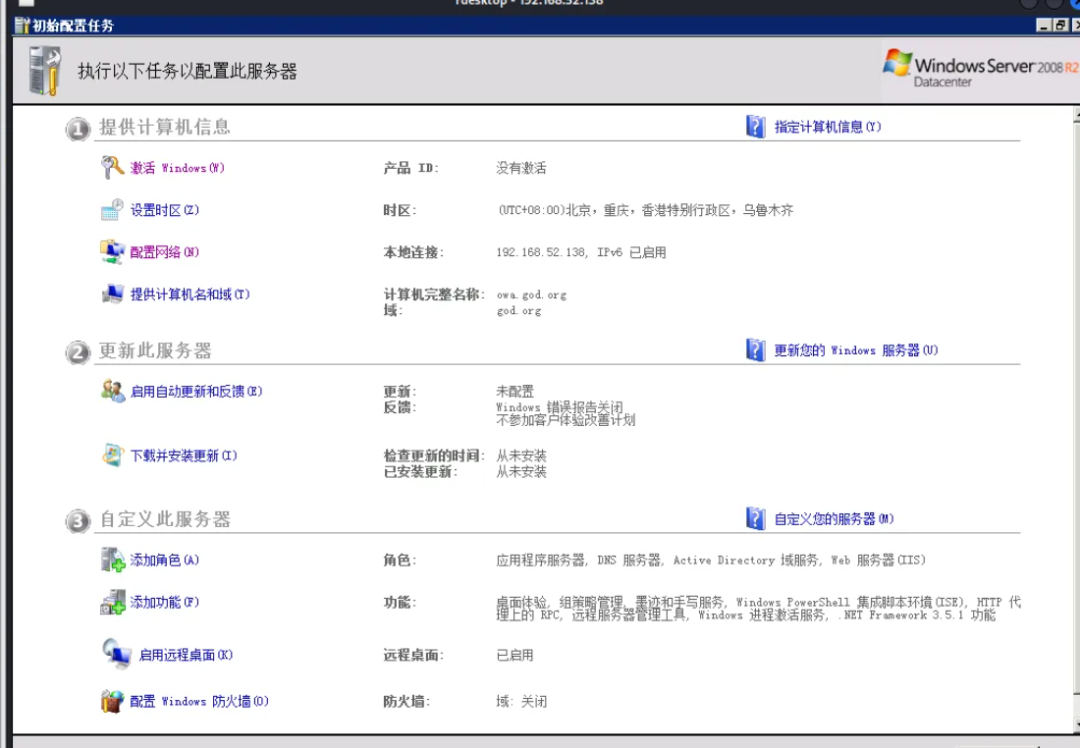Open the 添加角色(A) link
Image resolution: width=1080 pixels, height=748 pixels.
pos(165,560)
